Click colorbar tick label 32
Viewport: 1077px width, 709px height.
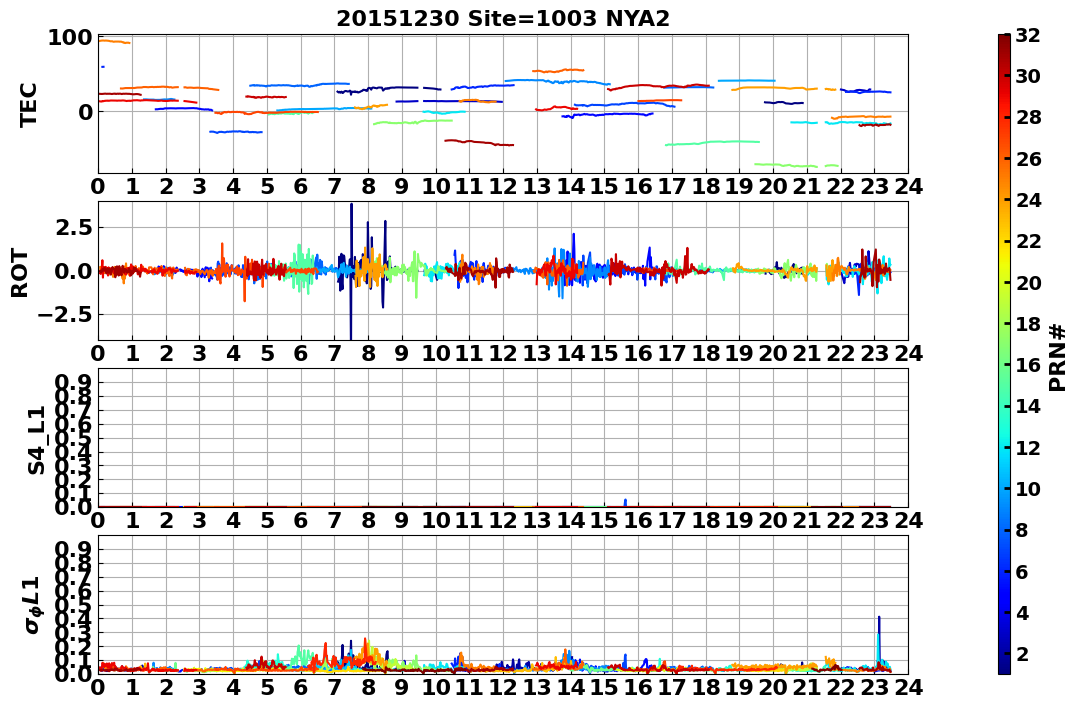pos(1028,35)
